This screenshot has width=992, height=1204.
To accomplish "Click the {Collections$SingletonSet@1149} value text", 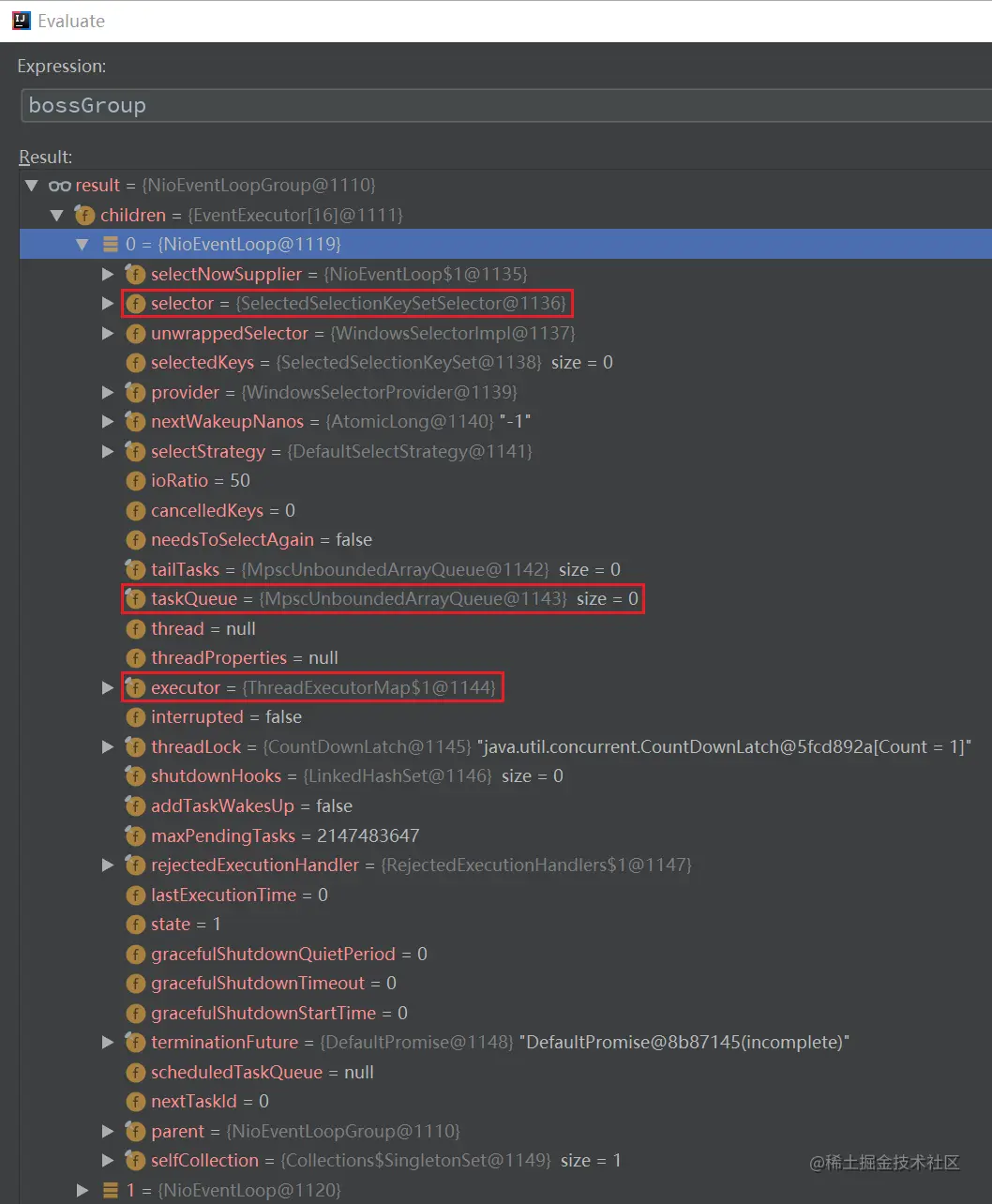I will (415, 1161).
